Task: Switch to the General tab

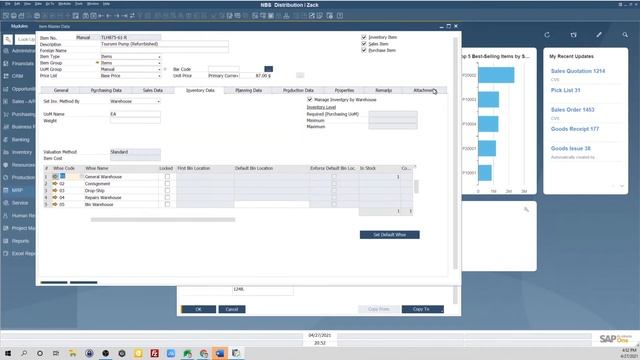Action: click(x=61, y=90)
